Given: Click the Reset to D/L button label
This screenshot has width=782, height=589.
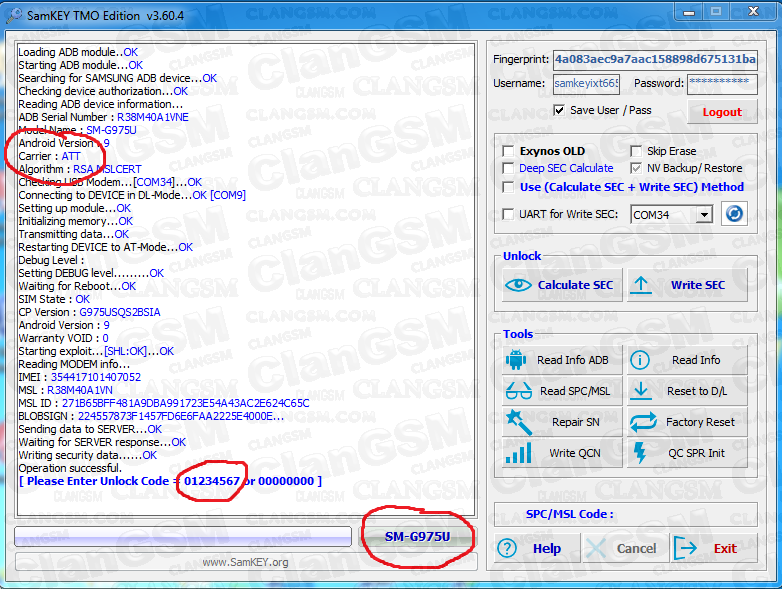Looking at the screenshot, I should [697, 391].
